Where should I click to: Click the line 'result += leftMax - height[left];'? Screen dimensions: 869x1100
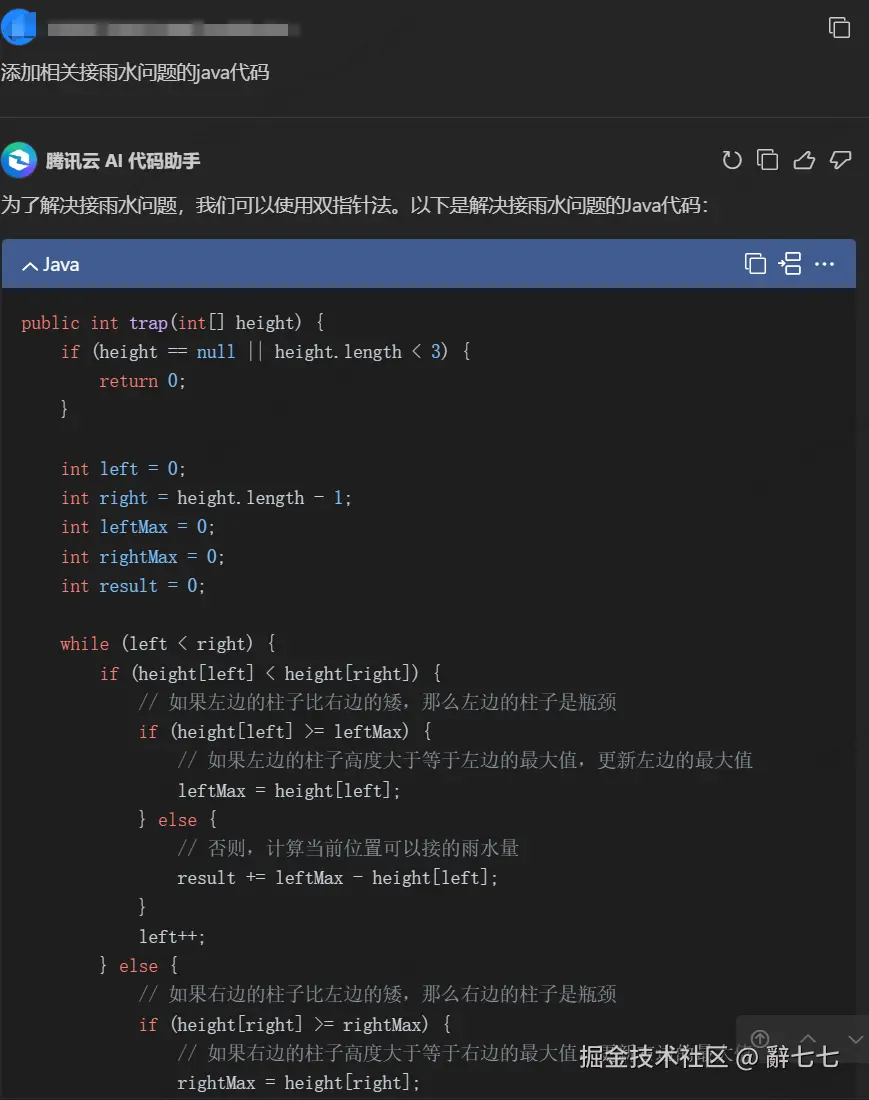[x=337, y=878]
